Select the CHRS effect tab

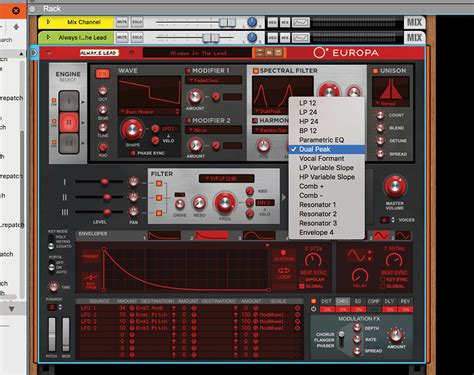343,301
